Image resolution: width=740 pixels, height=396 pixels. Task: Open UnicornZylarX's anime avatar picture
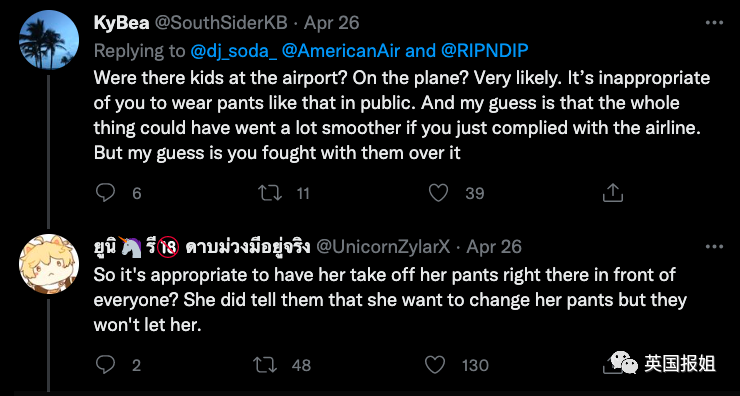click(x=49, y=264)
